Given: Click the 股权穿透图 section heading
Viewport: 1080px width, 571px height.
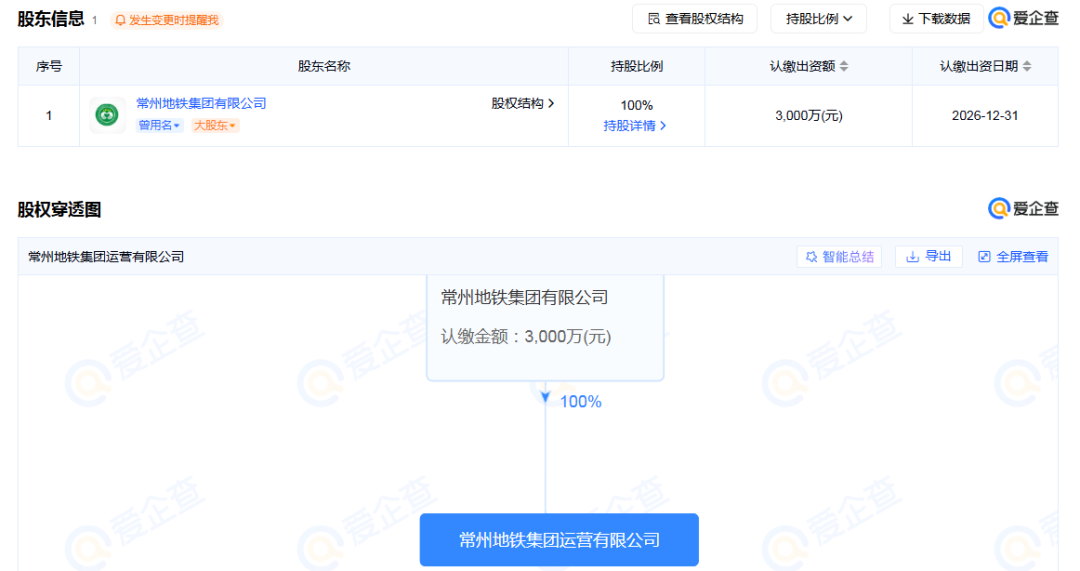Looking at the screenshot, I should point(59,209).
